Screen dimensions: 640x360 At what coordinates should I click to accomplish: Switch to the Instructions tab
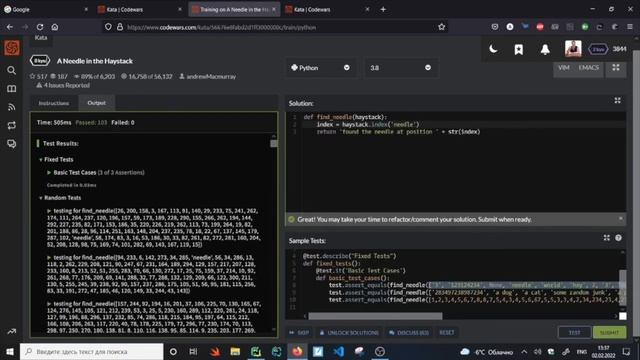54,103
